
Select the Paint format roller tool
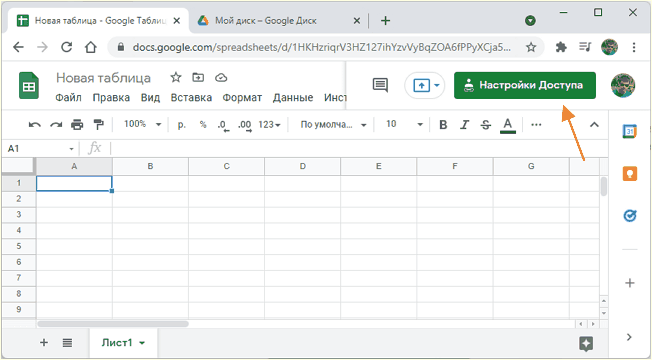tap(99, 124)
